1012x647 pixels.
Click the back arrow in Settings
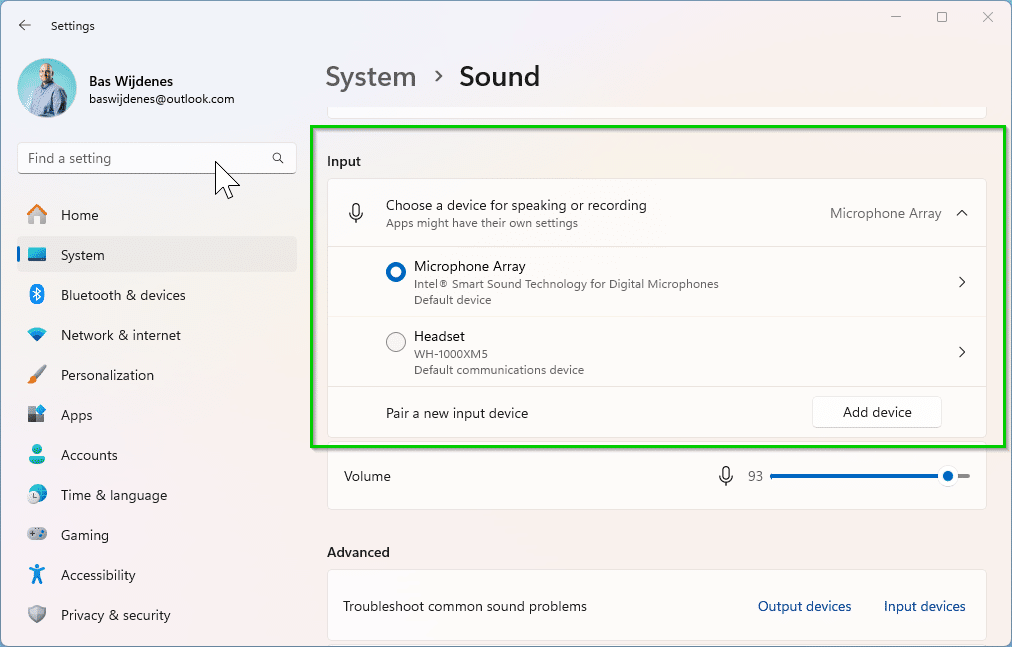click(25, 26)
